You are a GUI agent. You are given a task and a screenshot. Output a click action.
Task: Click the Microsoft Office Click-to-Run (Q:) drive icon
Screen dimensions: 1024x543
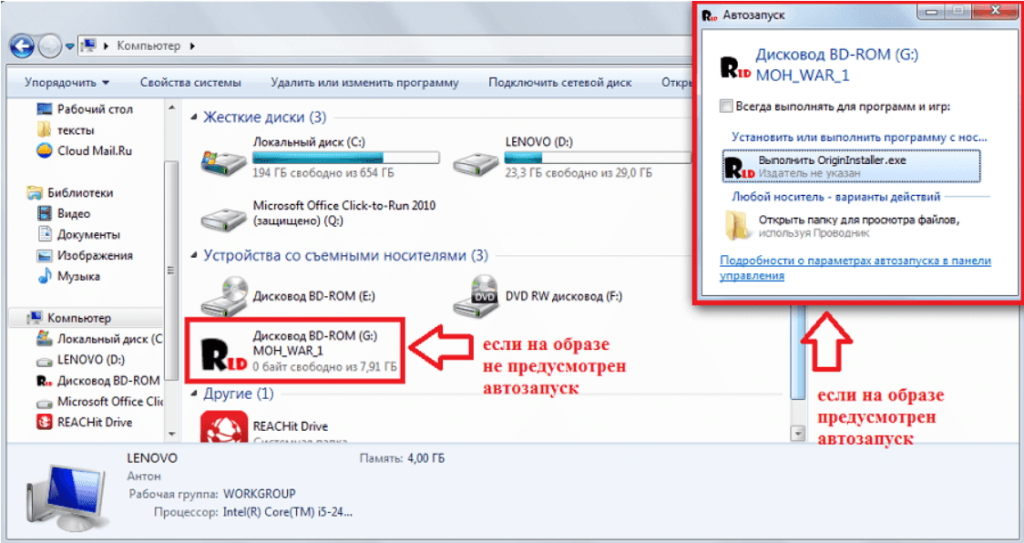click(x=224, y=218)
